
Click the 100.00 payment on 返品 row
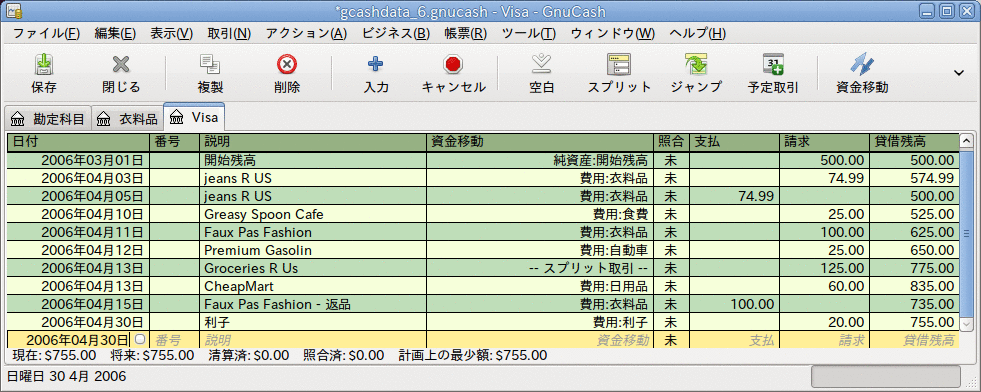pyautogui.click(x=734, y=304)
